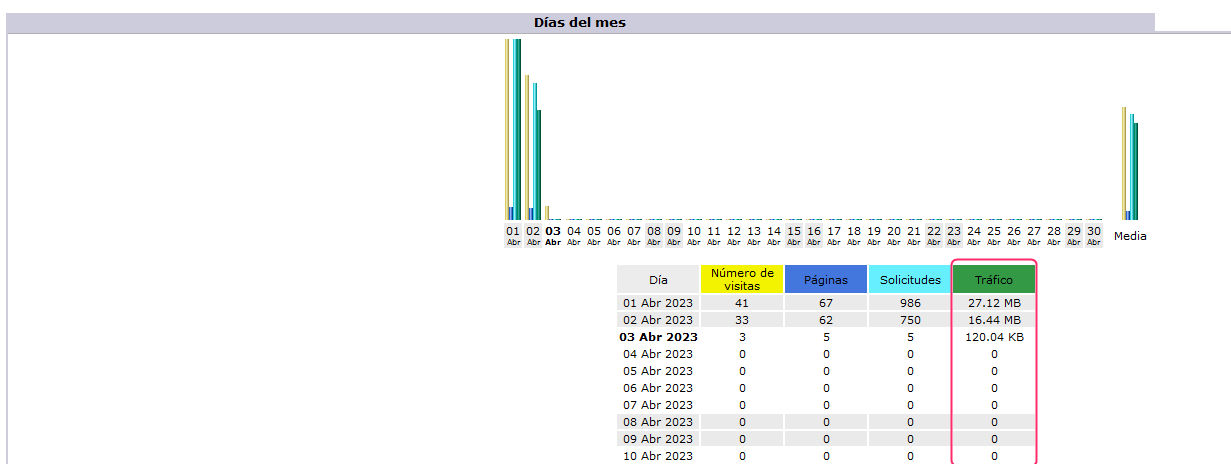Click the 10 Abr 2023 table row label

coord(658,456)
